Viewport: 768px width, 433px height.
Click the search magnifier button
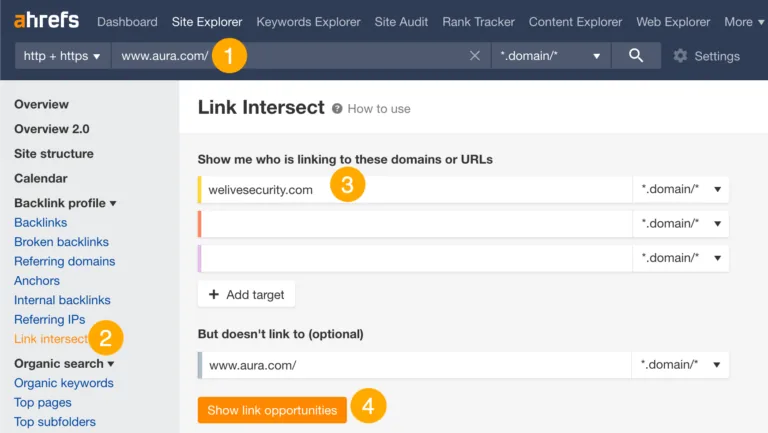pyautogui.click(x=636, y=56)
